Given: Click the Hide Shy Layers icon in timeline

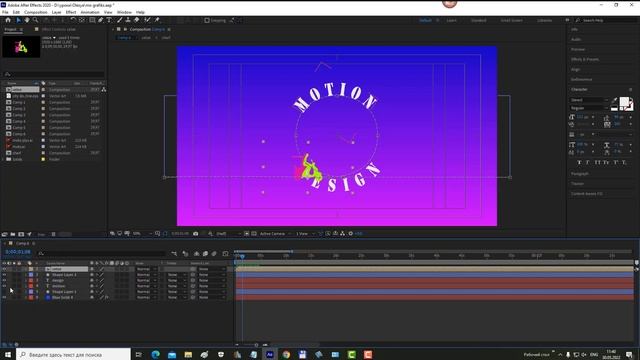Looking at the screenshot, I should 196,253.
